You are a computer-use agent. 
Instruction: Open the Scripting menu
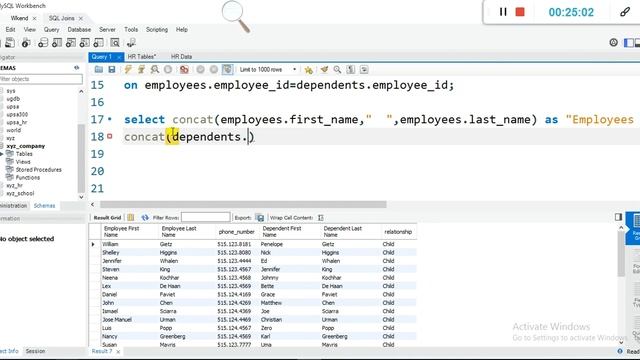click(157, 29)
